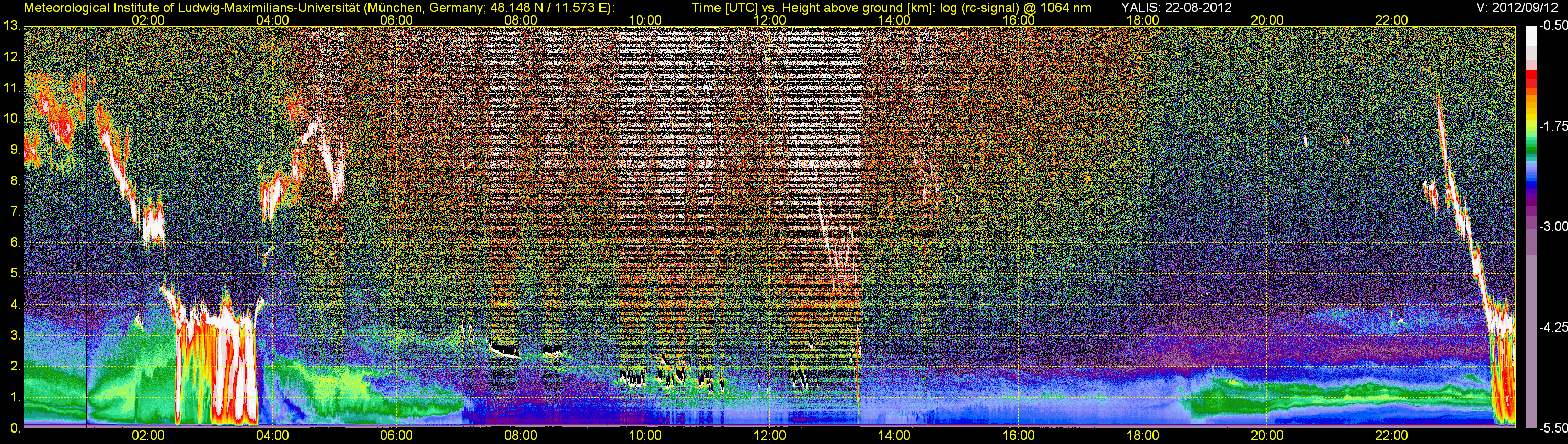
Task: Click the 08:00 label on the top time axis
Action: click(521, 20)
